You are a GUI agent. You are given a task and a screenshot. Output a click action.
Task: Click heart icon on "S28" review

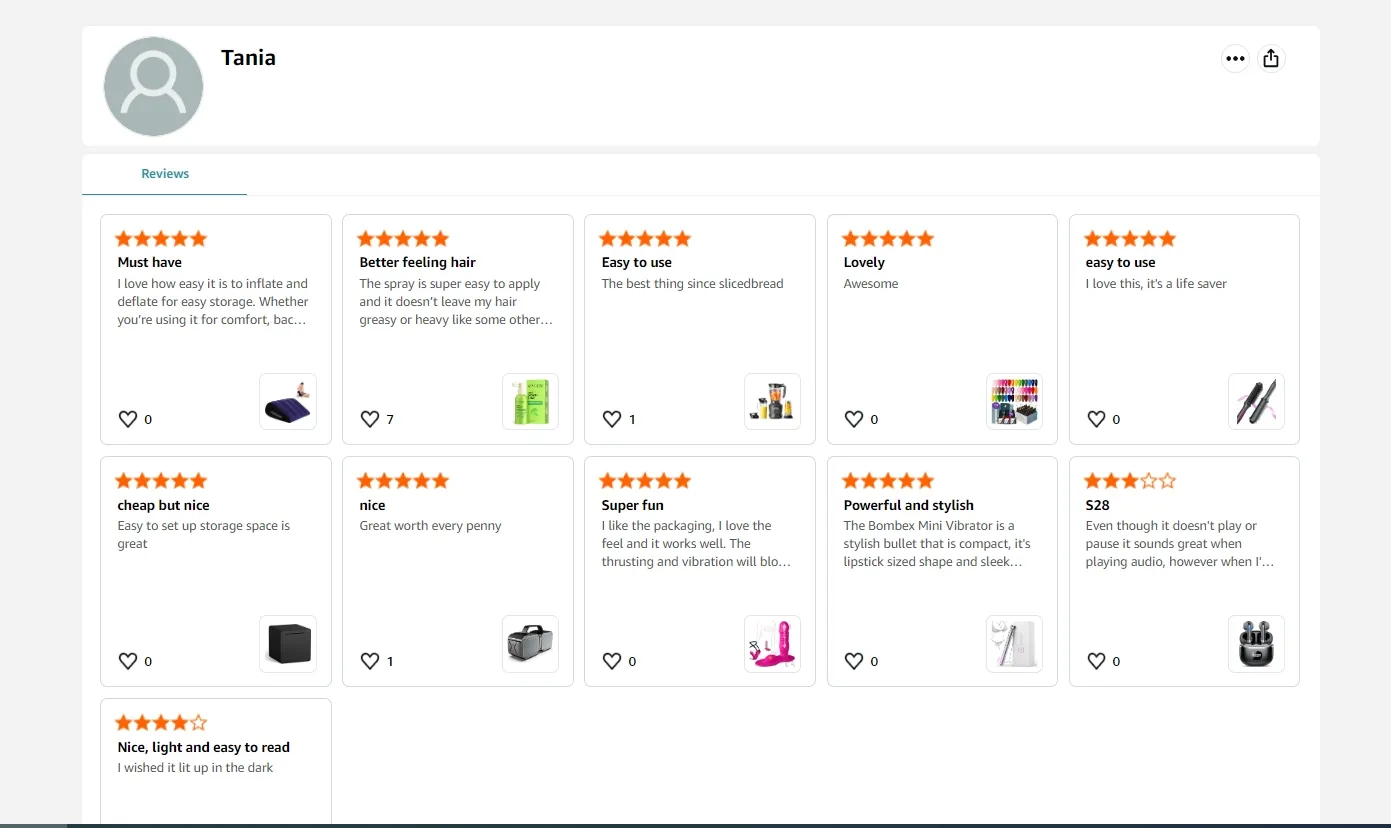click(1096, 661)
